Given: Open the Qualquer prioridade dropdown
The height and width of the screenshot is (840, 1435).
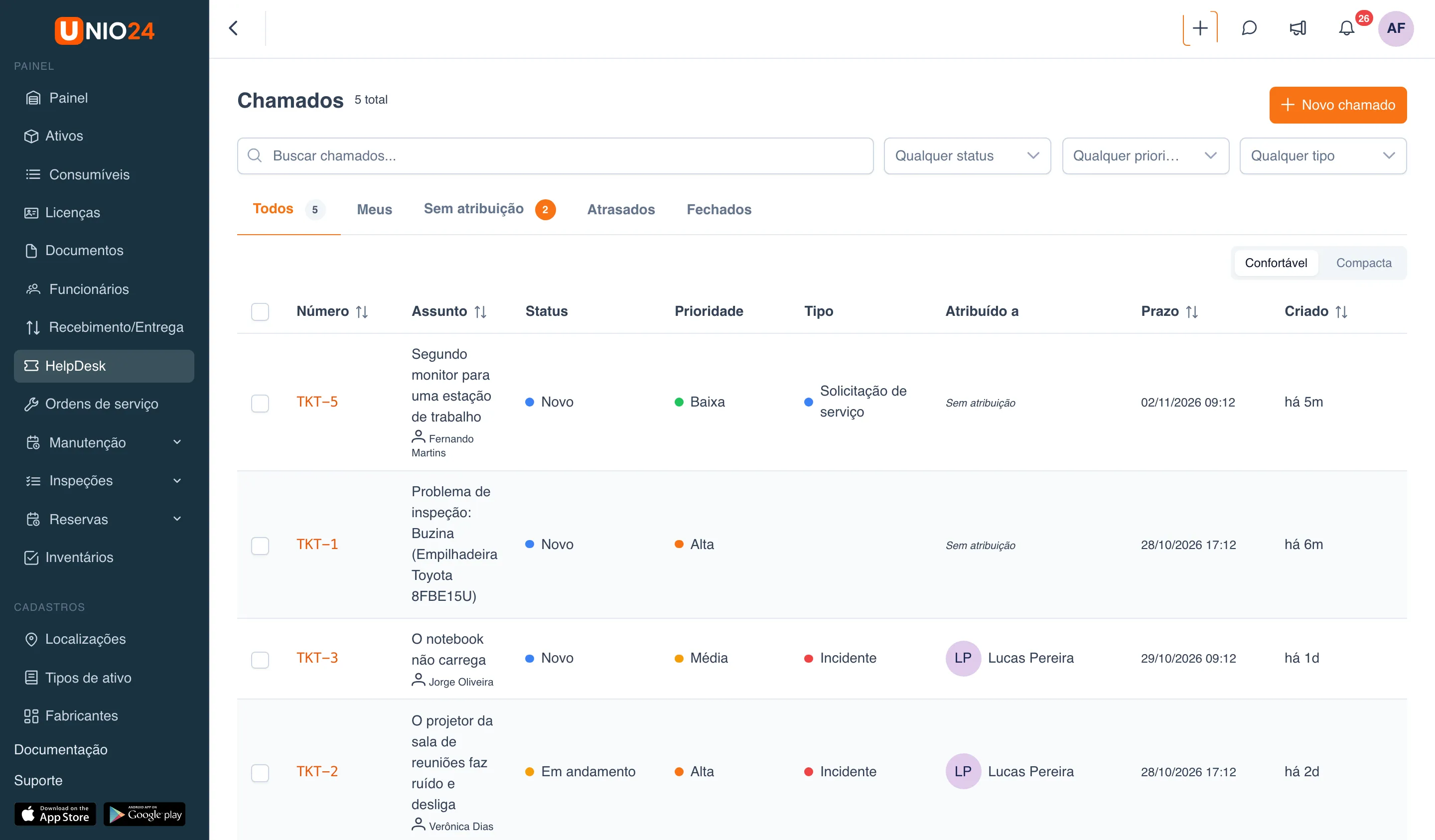Looking at the screenshot, I should (x=1145, y=155).
